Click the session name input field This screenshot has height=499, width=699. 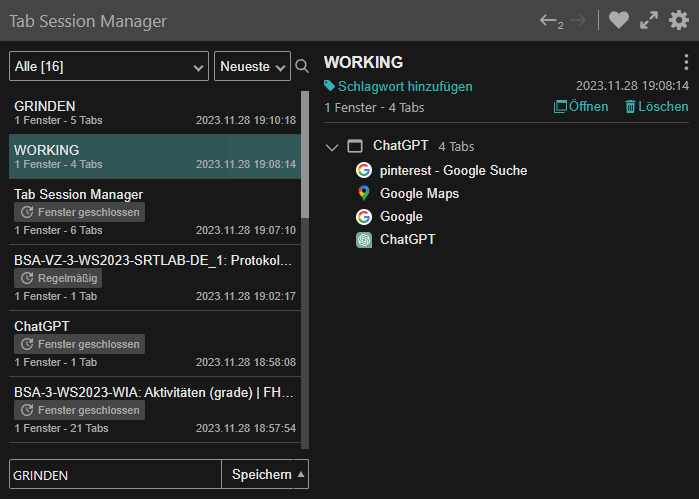[114, 475]
